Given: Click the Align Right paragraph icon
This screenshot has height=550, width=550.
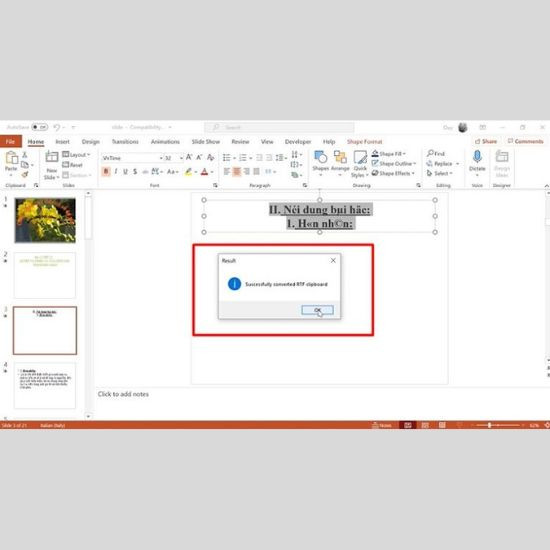Looking at the screenshot, I should (x=247, y=172).
